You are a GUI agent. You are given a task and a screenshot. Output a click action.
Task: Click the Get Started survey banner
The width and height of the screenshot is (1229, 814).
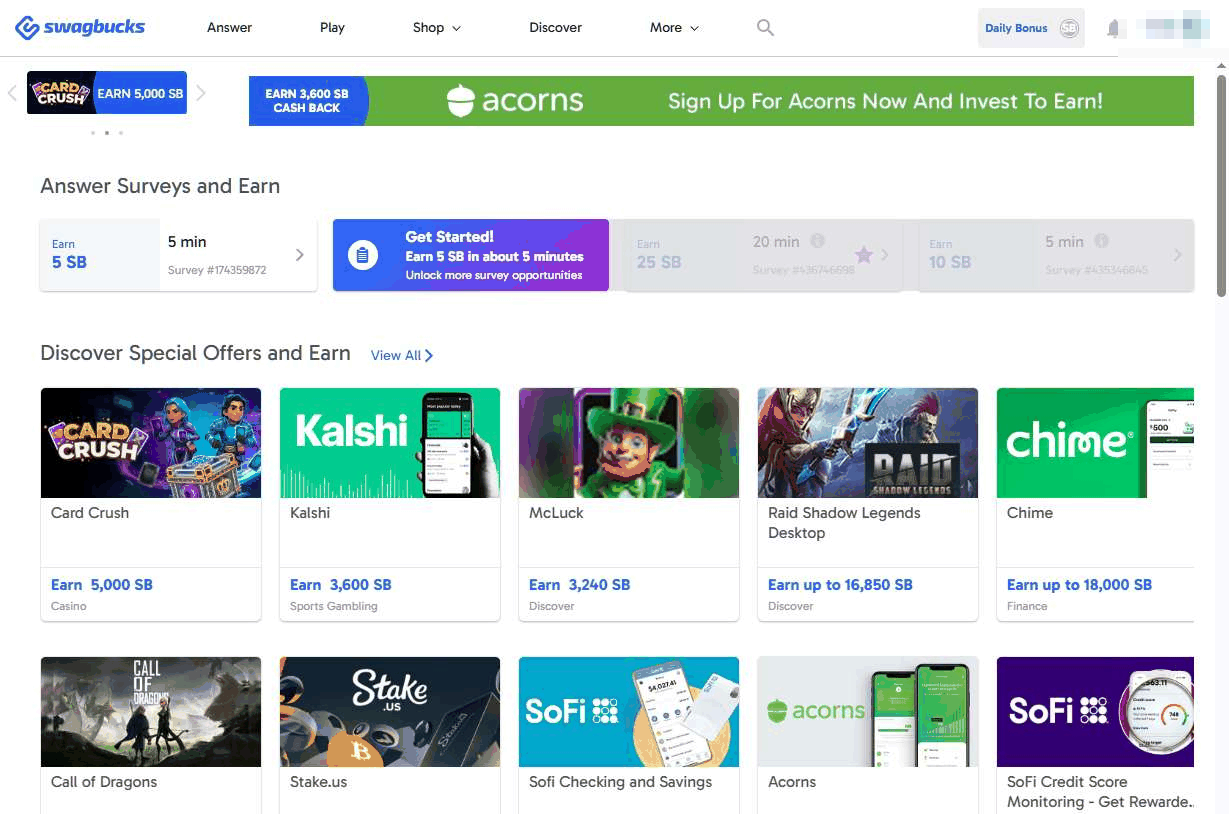(470, 255)
